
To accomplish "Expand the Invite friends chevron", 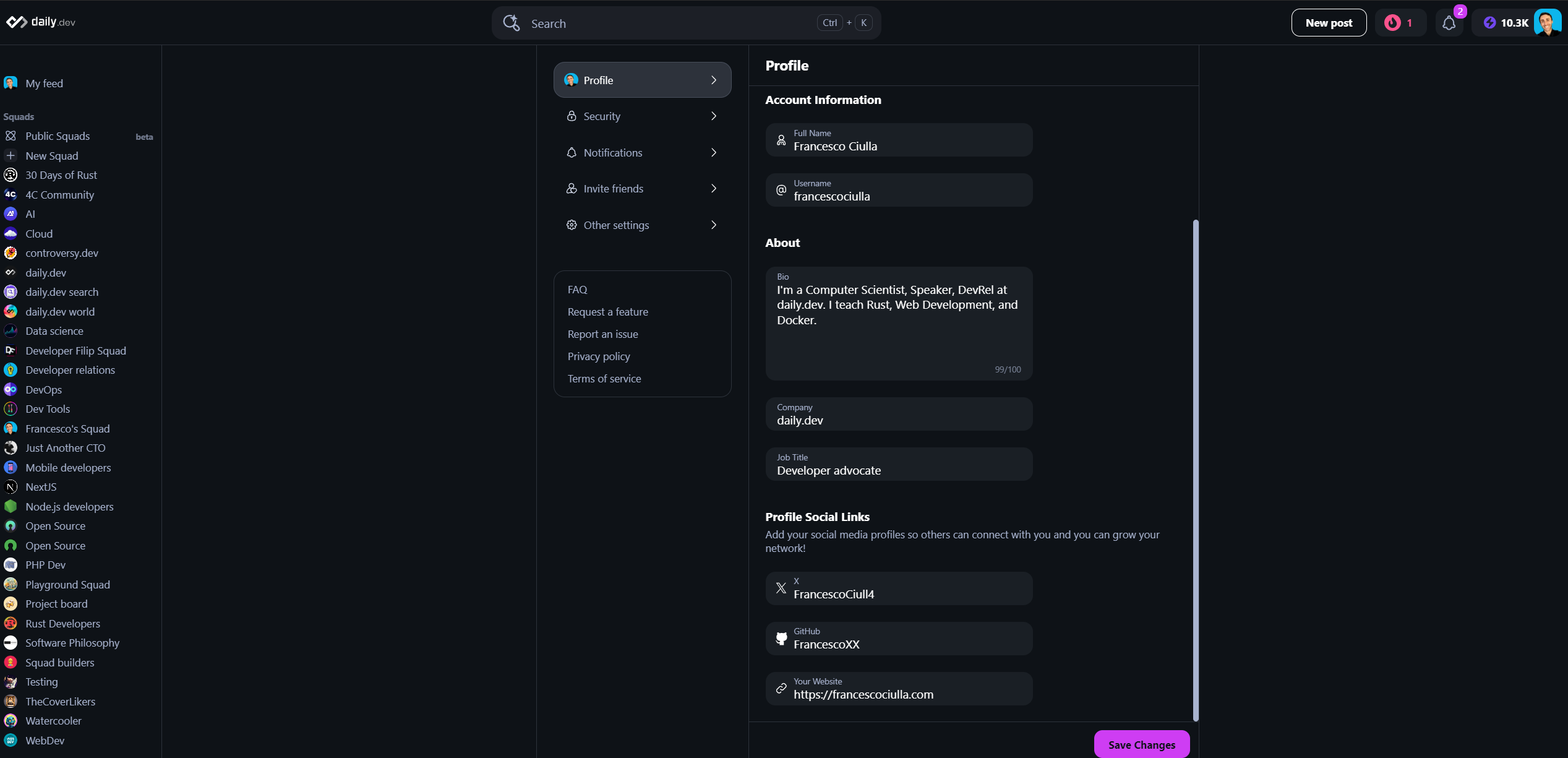I will point(714,189).
